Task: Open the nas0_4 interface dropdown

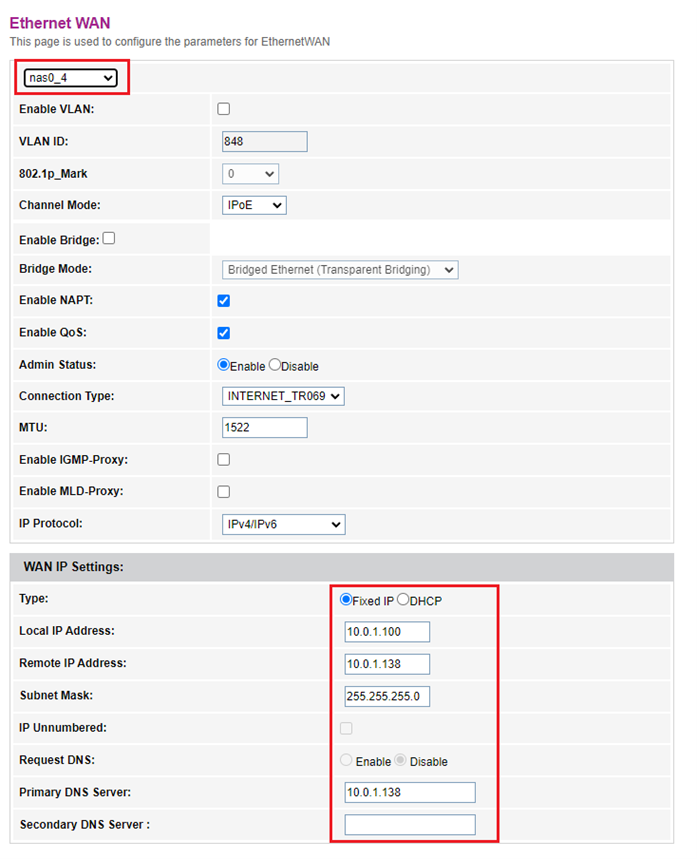Action: (70, 77)
